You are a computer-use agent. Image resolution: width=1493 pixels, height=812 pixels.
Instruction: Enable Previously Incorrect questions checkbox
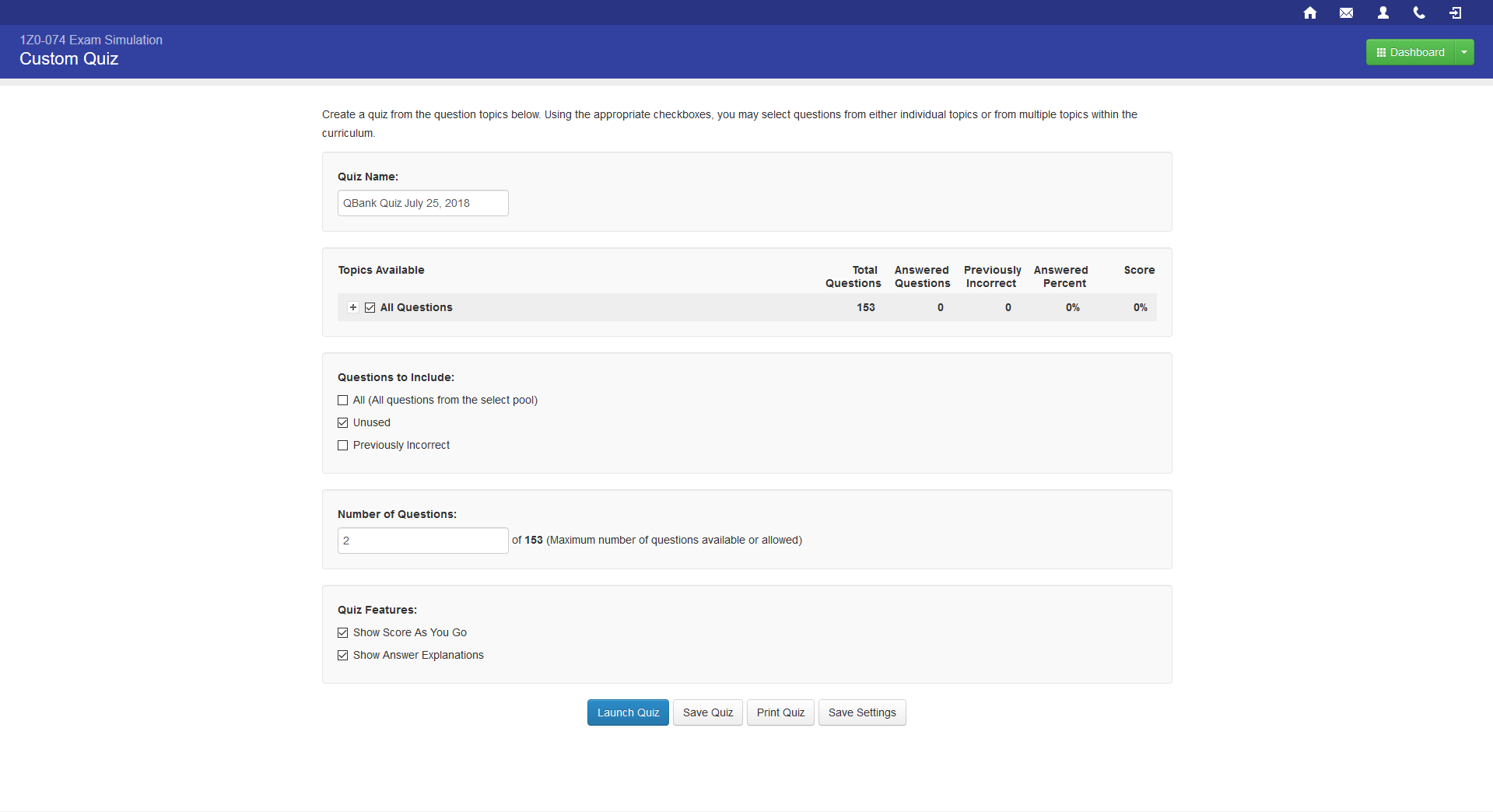343,445
